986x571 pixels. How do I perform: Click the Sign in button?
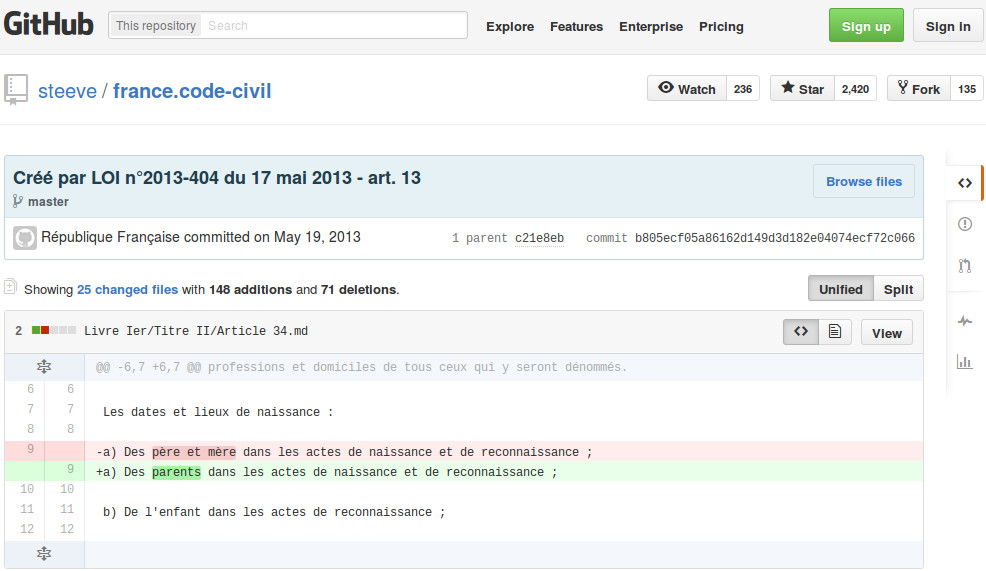(948, 26)
